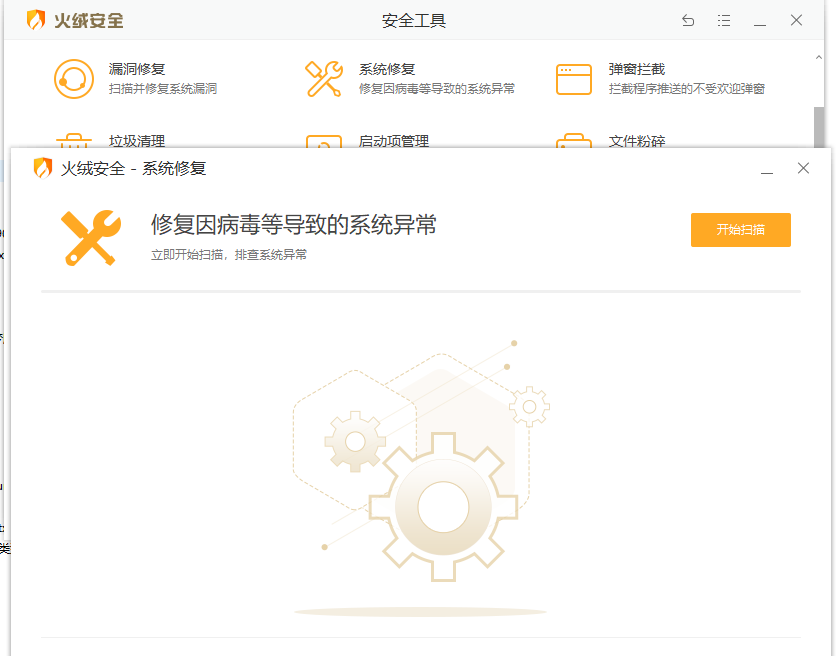The image size is (839, 656).
Task: Close the 安全工具 main window
Action: pyautogui.click(x=796, y=20)
